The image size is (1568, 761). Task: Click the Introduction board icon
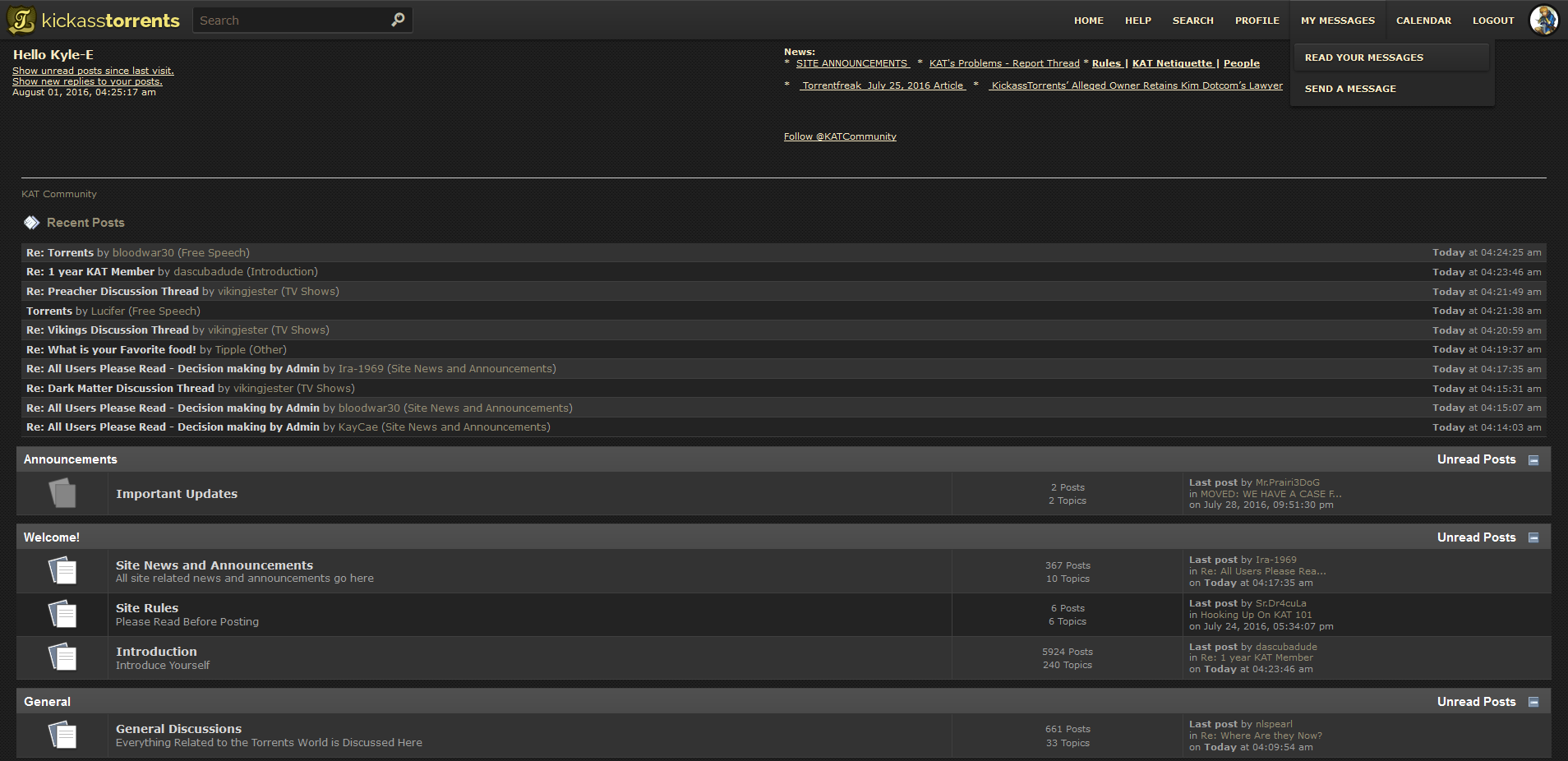62,657
